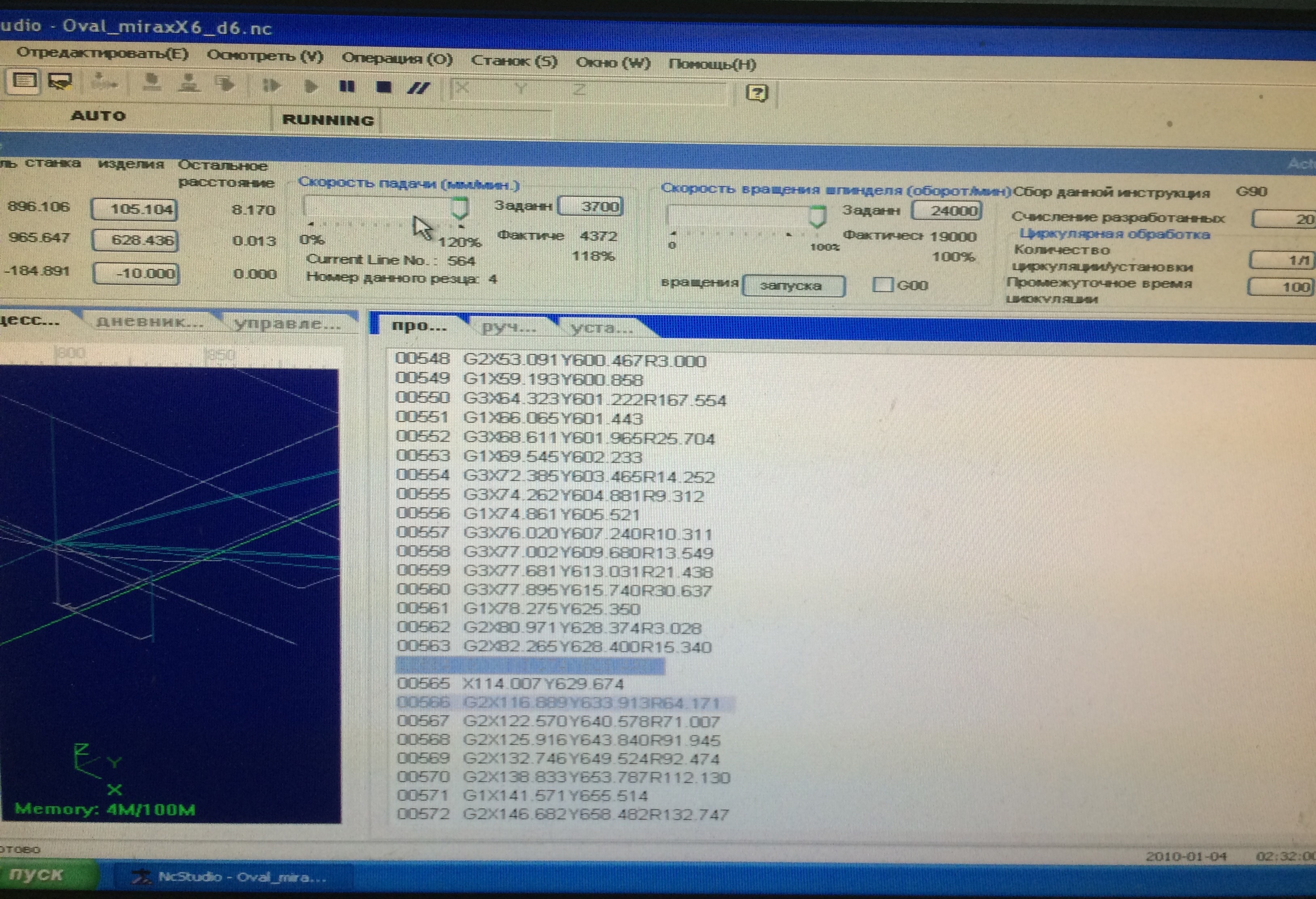Open the Операция (O) menu

[397, 59]
